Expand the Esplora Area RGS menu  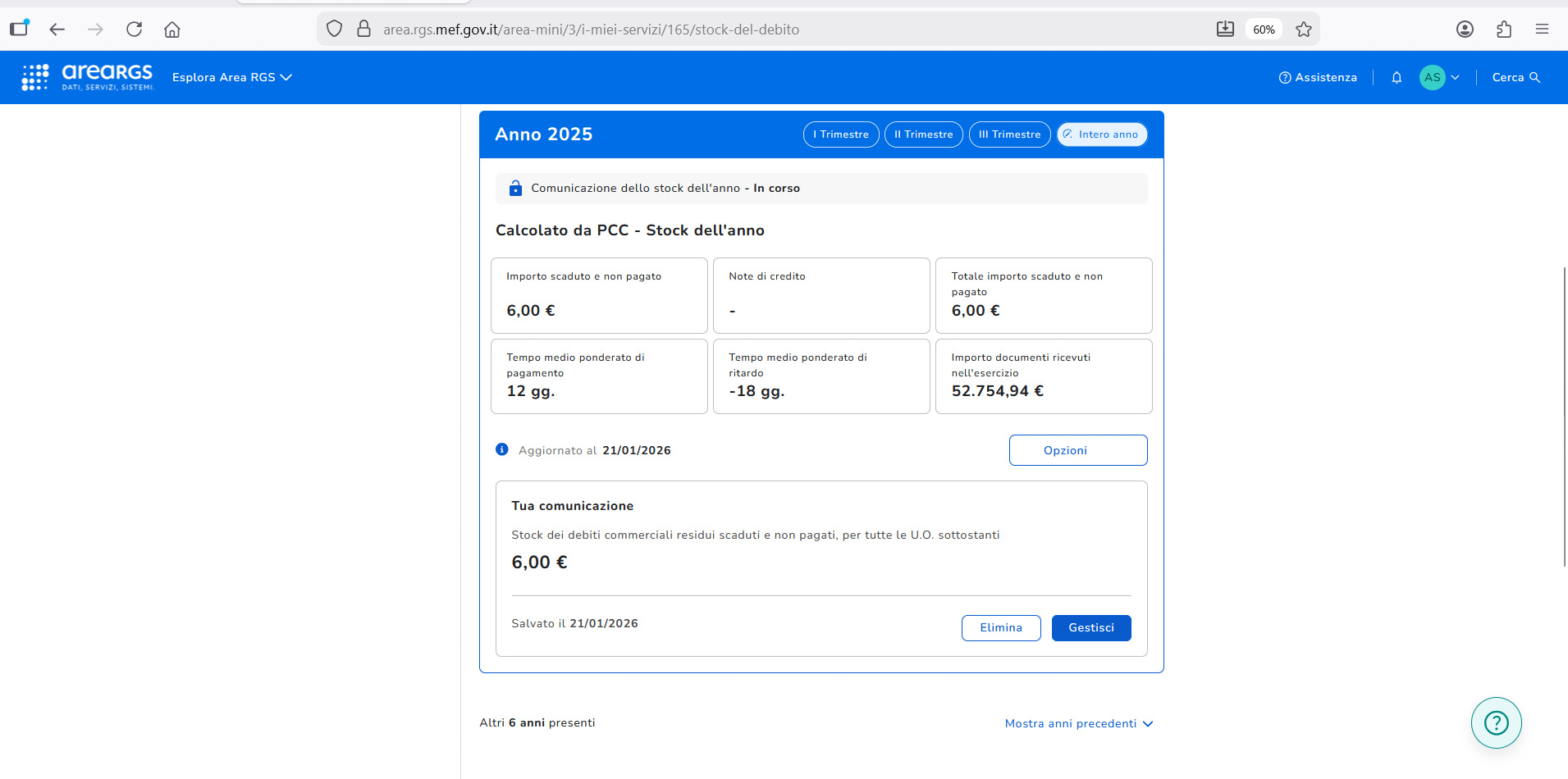coord(231,77)
